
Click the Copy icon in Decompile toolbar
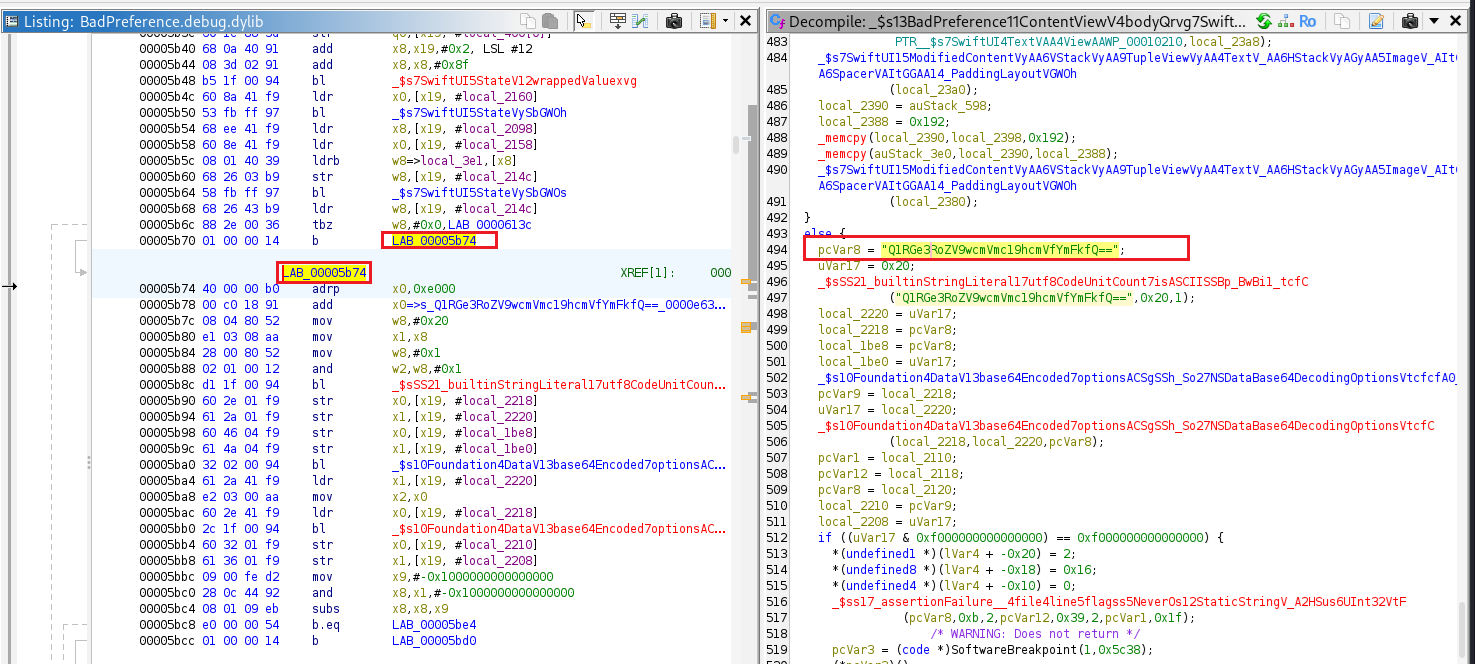click(1341, 20)
